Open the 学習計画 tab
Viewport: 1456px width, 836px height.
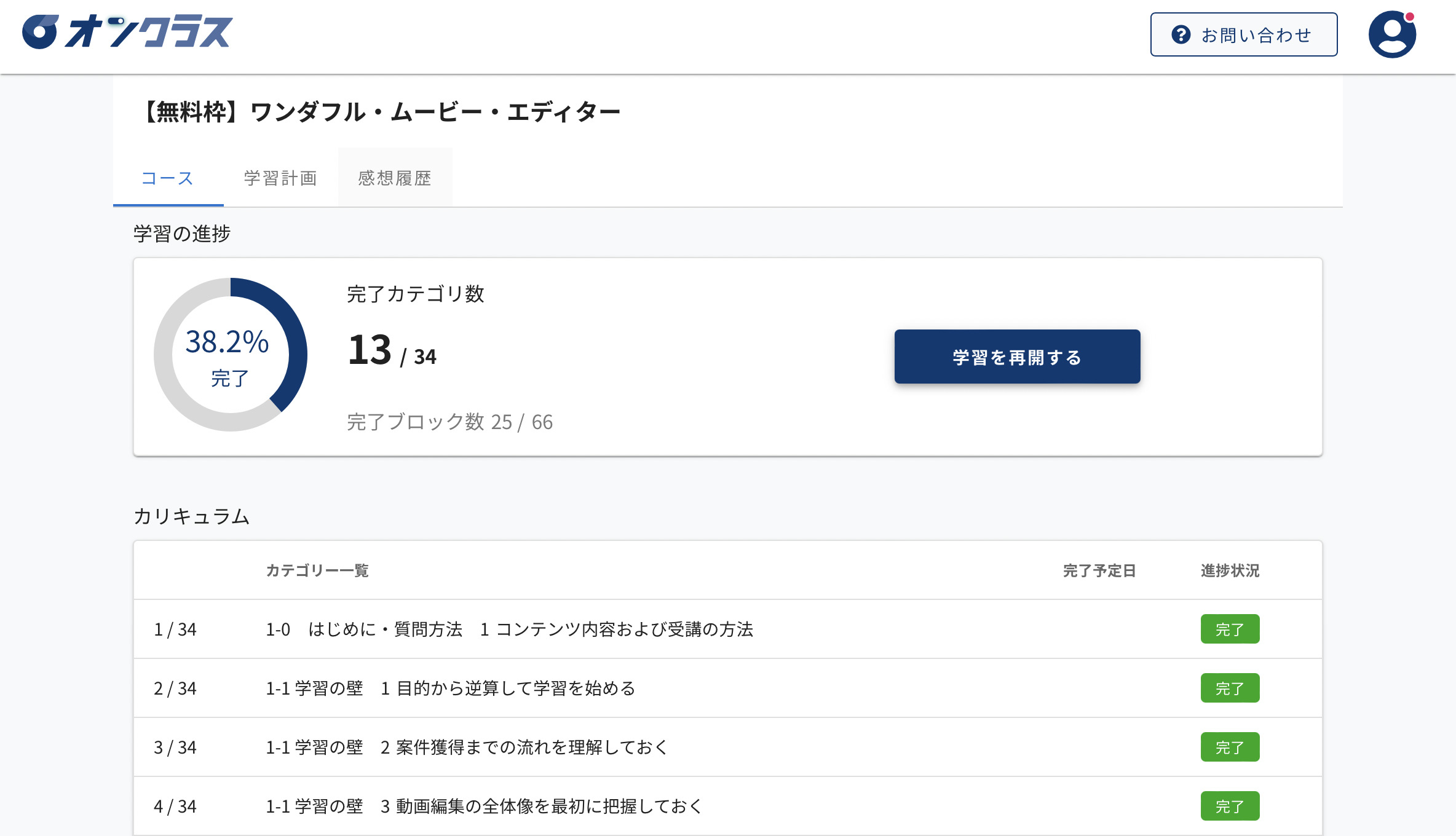click(280, 178)
